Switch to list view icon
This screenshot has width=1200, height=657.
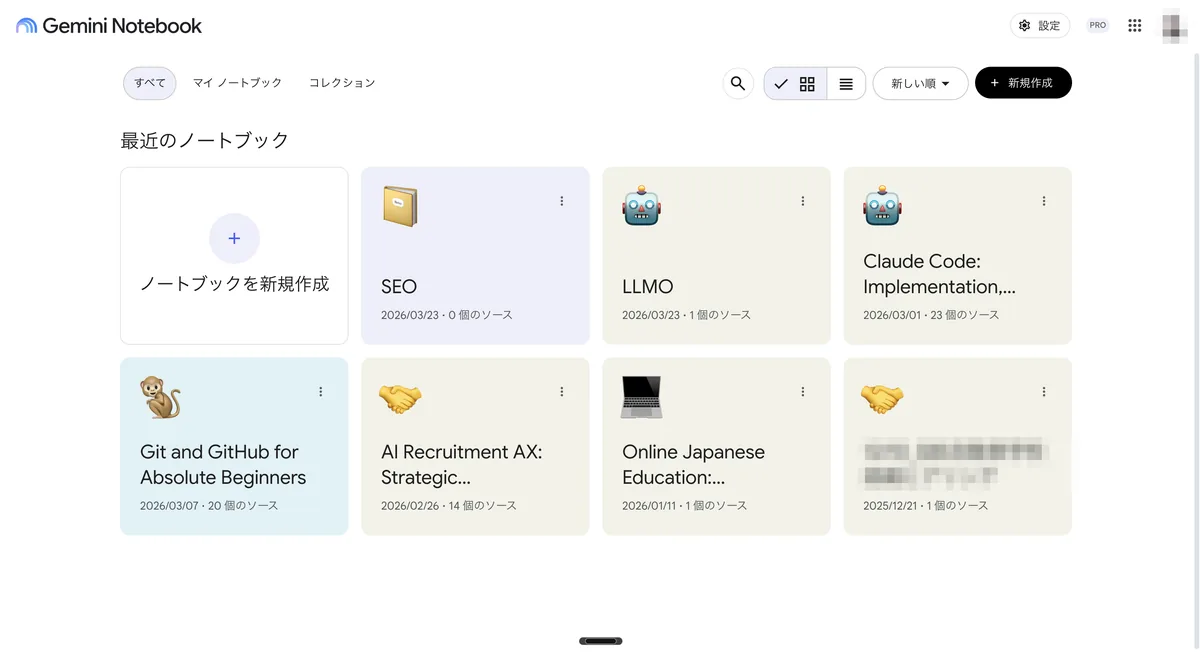coord(846,84)
